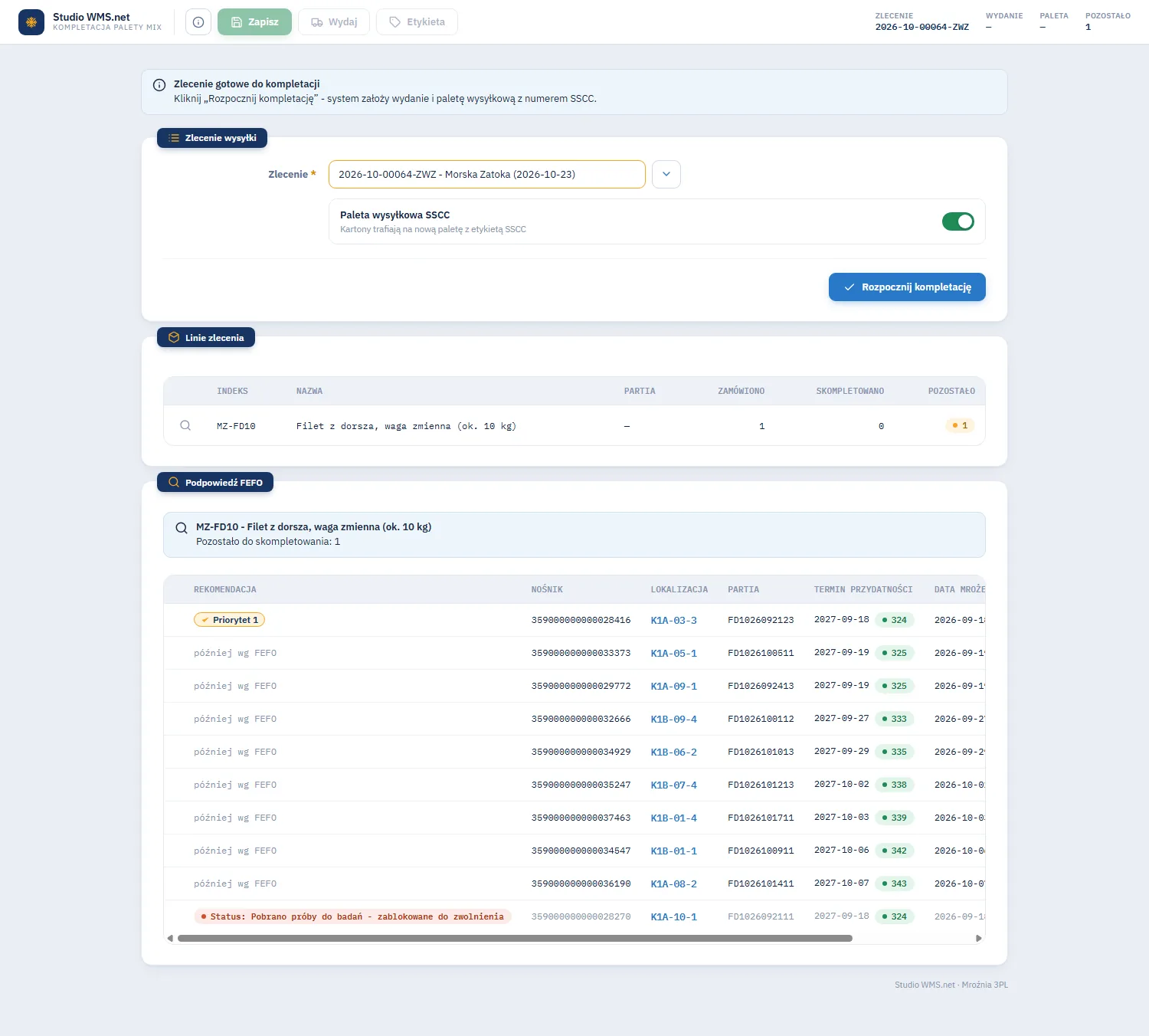Click the NOŚNIK column header
The width and height of the screenshot is (1149, 1036).
point(547,589)
